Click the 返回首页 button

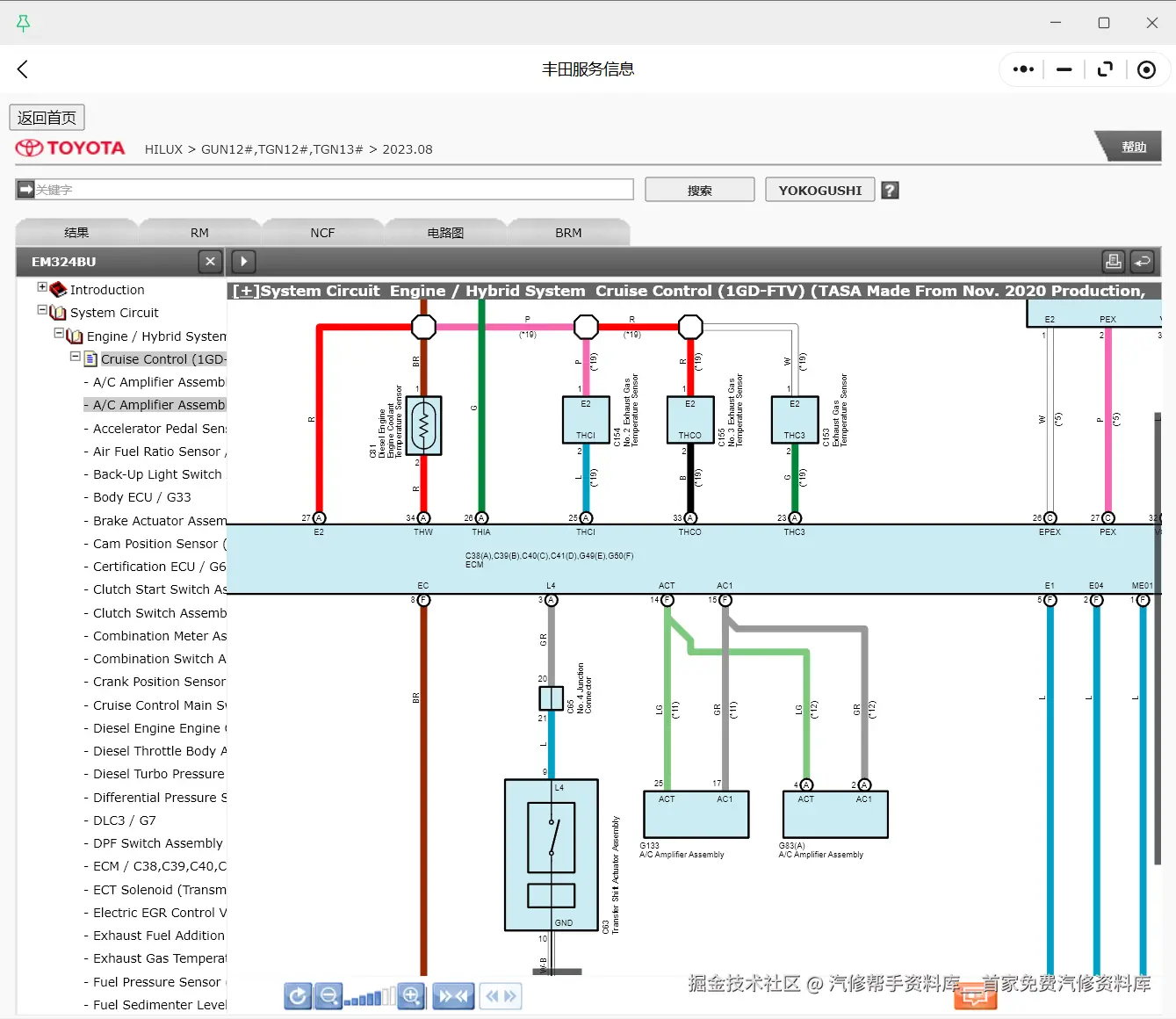[47, 117]
